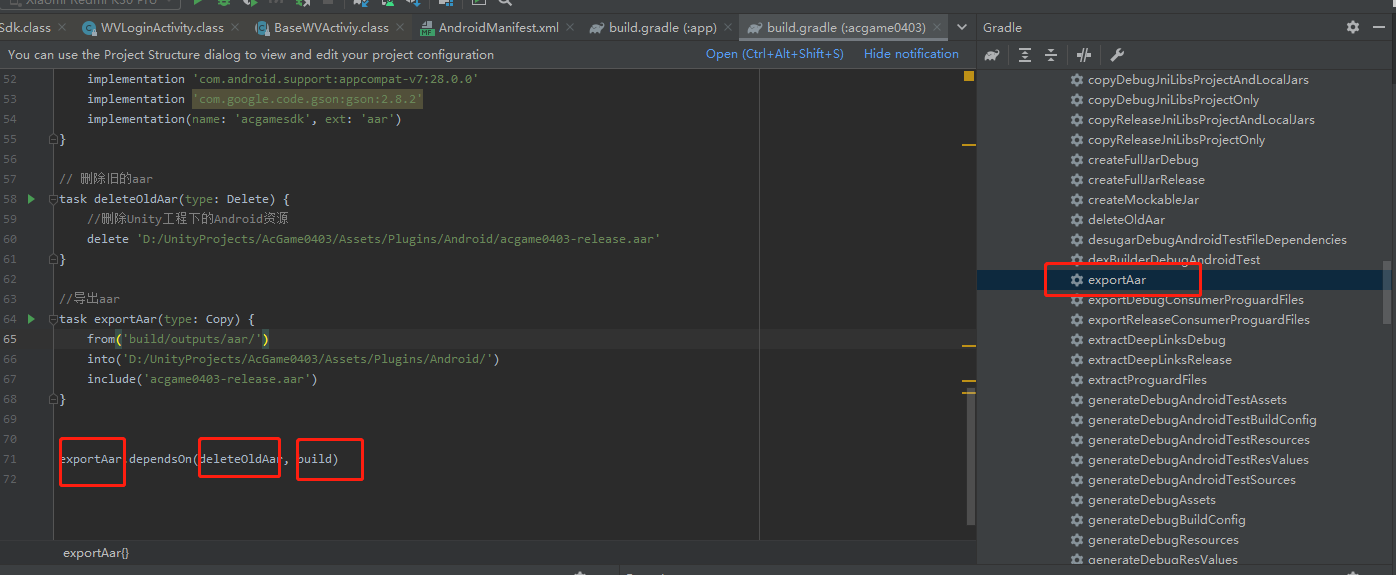The height and width of the screenshot is (575, 1396).
Task: Close the Sdk.class tab
Action: 61,28
